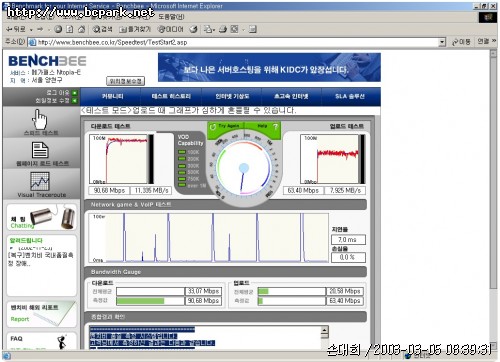
Task: Open the Mail icon dropdown arrow
Action: click(x=214, y=30)
